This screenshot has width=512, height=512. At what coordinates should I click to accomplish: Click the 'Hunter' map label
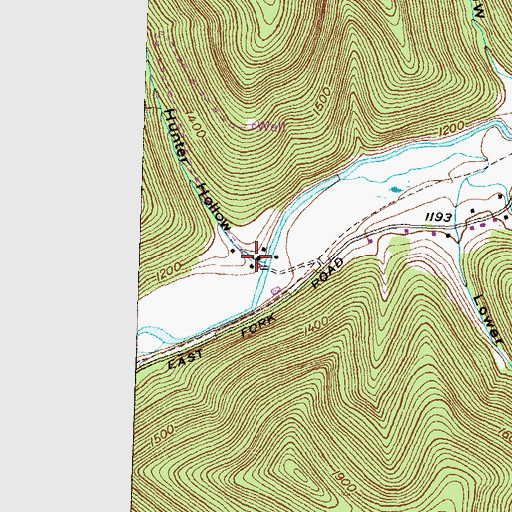coord(176,136)
